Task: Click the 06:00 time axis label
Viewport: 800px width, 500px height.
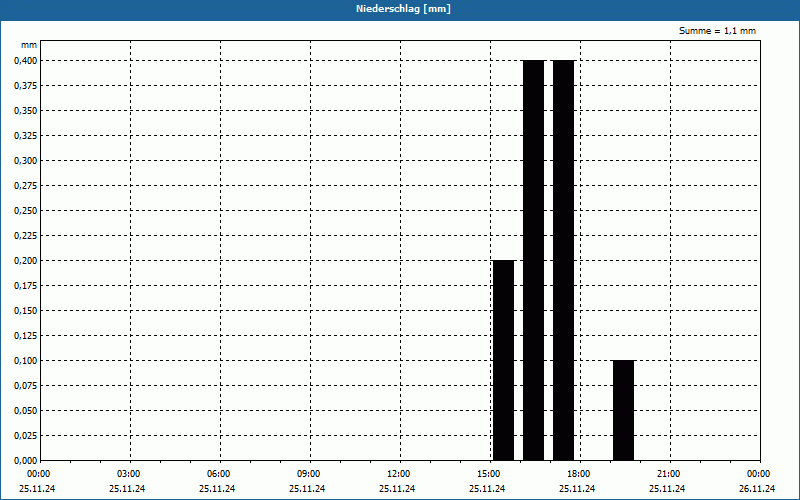Action: [x=219, y=474]
